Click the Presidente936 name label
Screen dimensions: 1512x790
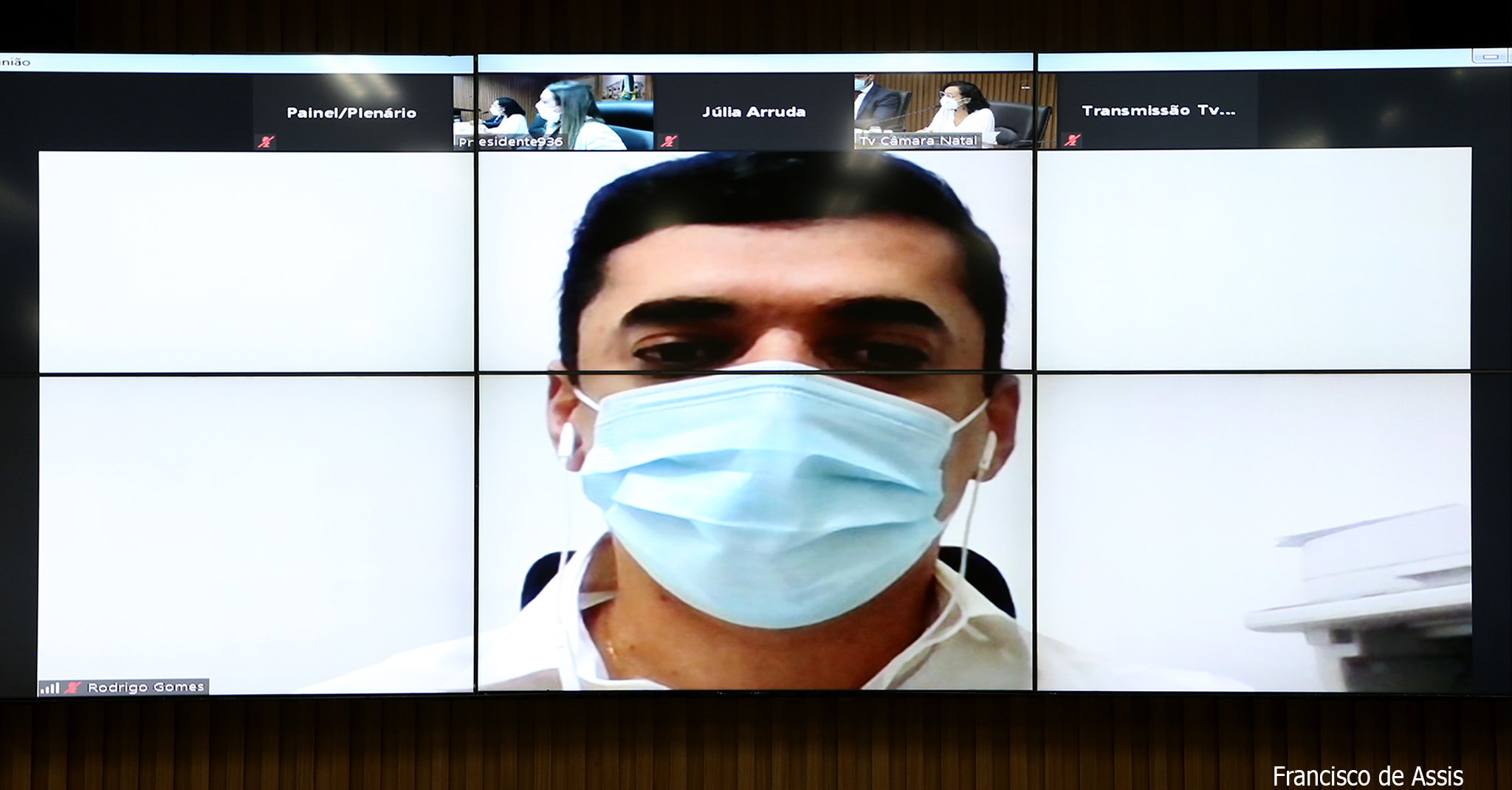tap(511, 142)
